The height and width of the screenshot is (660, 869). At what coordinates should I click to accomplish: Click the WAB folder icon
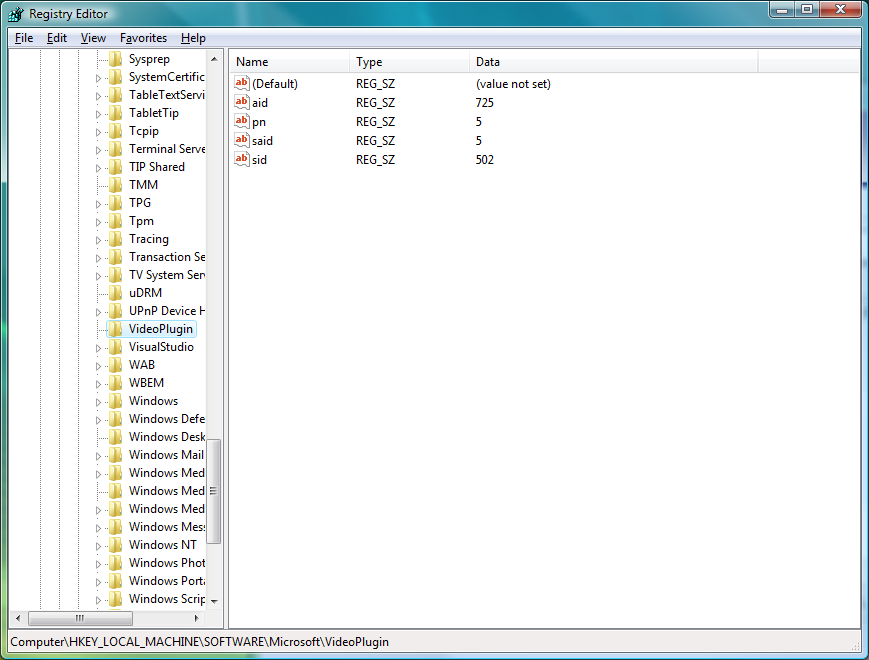point(115,365)
